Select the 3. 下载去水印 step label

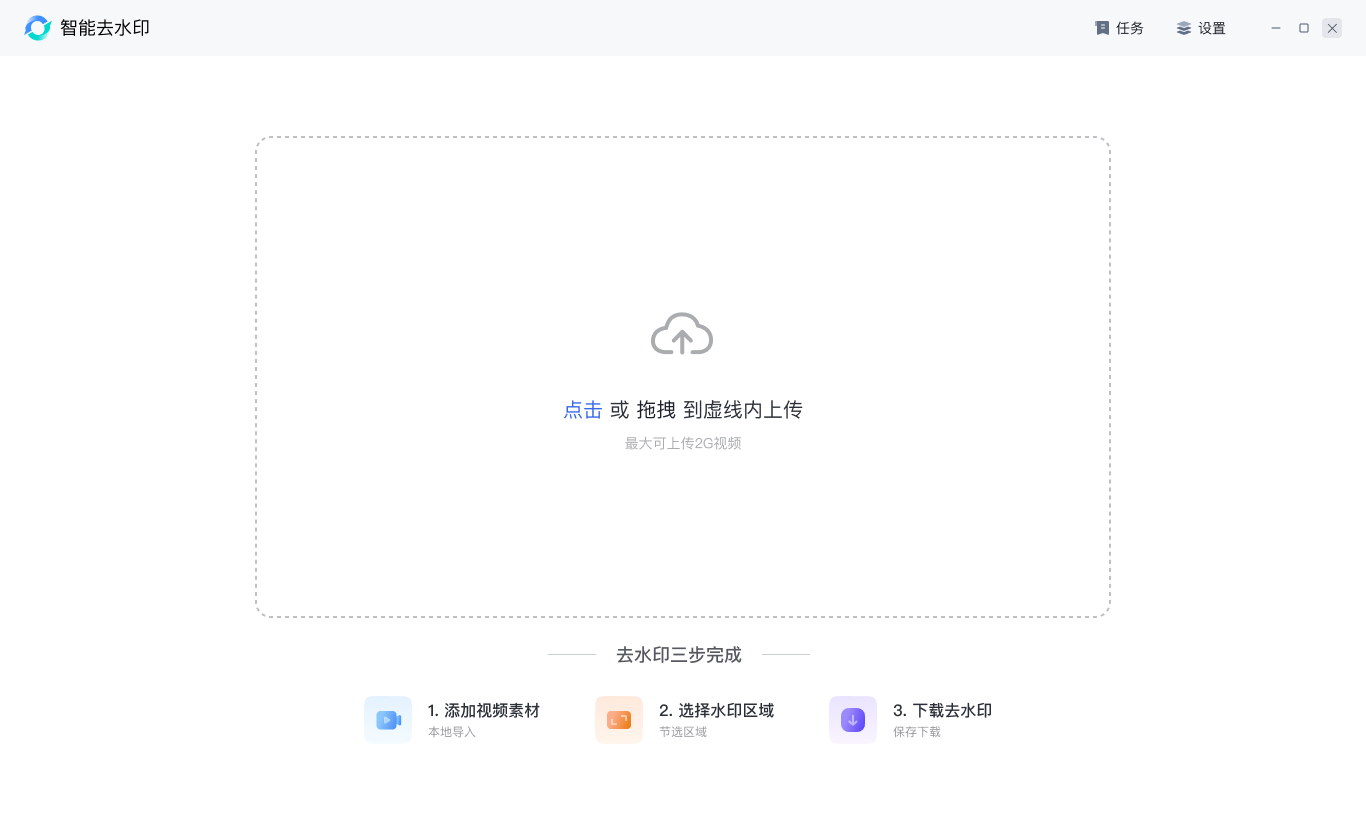pos(942,710)
